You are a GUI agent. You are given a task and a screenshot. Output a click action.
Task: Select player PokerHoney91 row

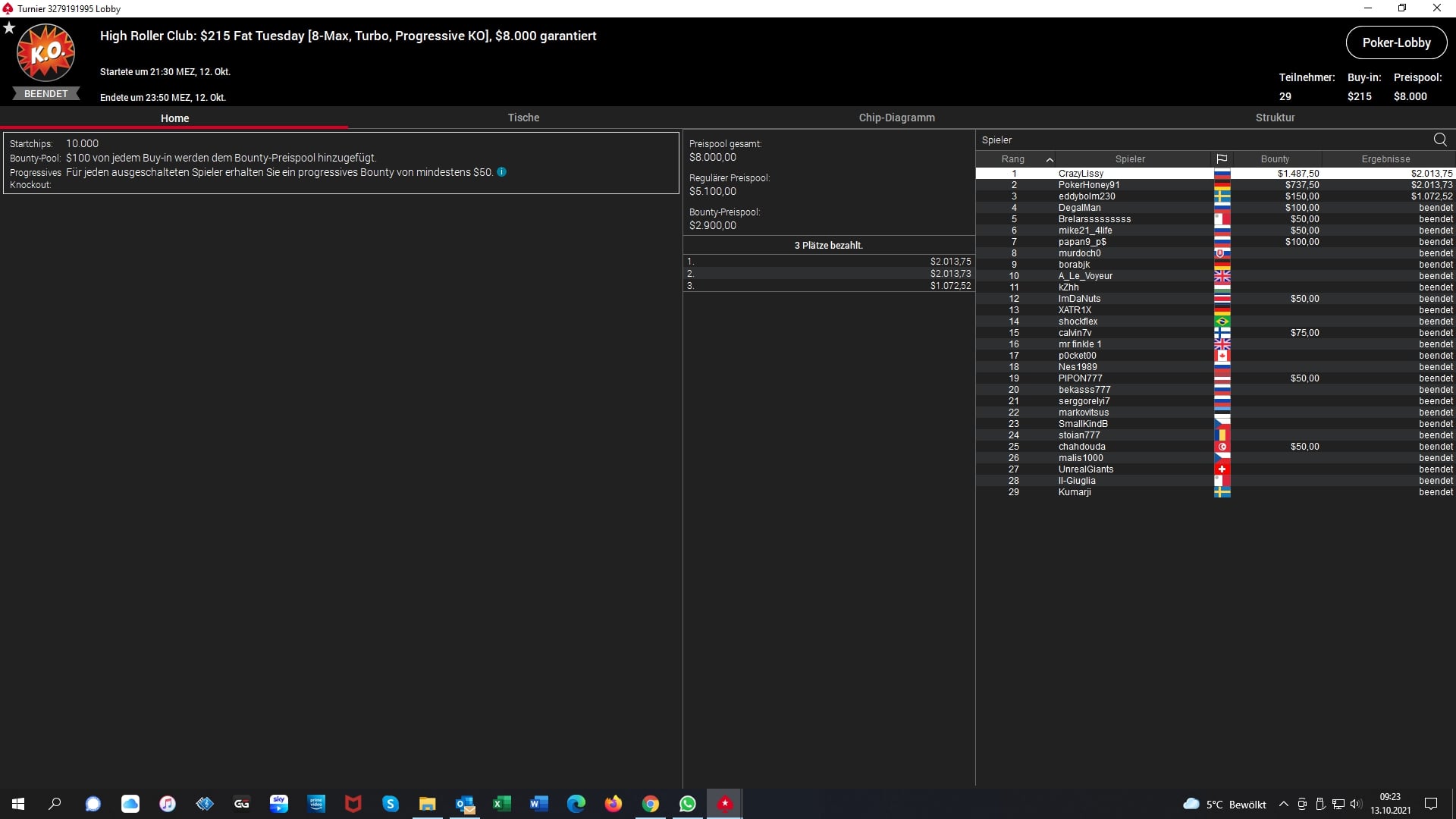(x=1089, y=185)
